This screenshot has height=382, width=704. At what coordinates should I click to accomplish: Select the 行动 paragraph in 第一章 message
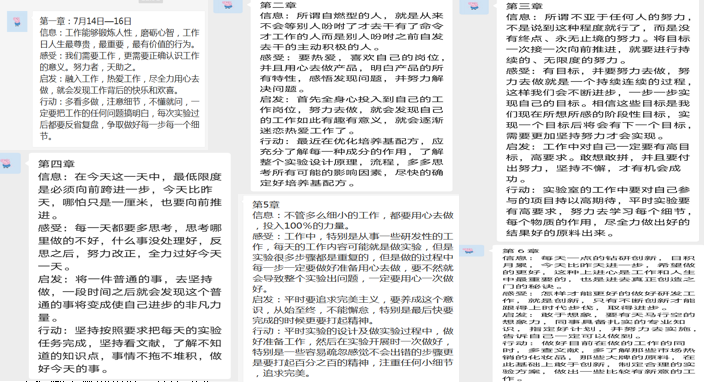pos(119,119)
